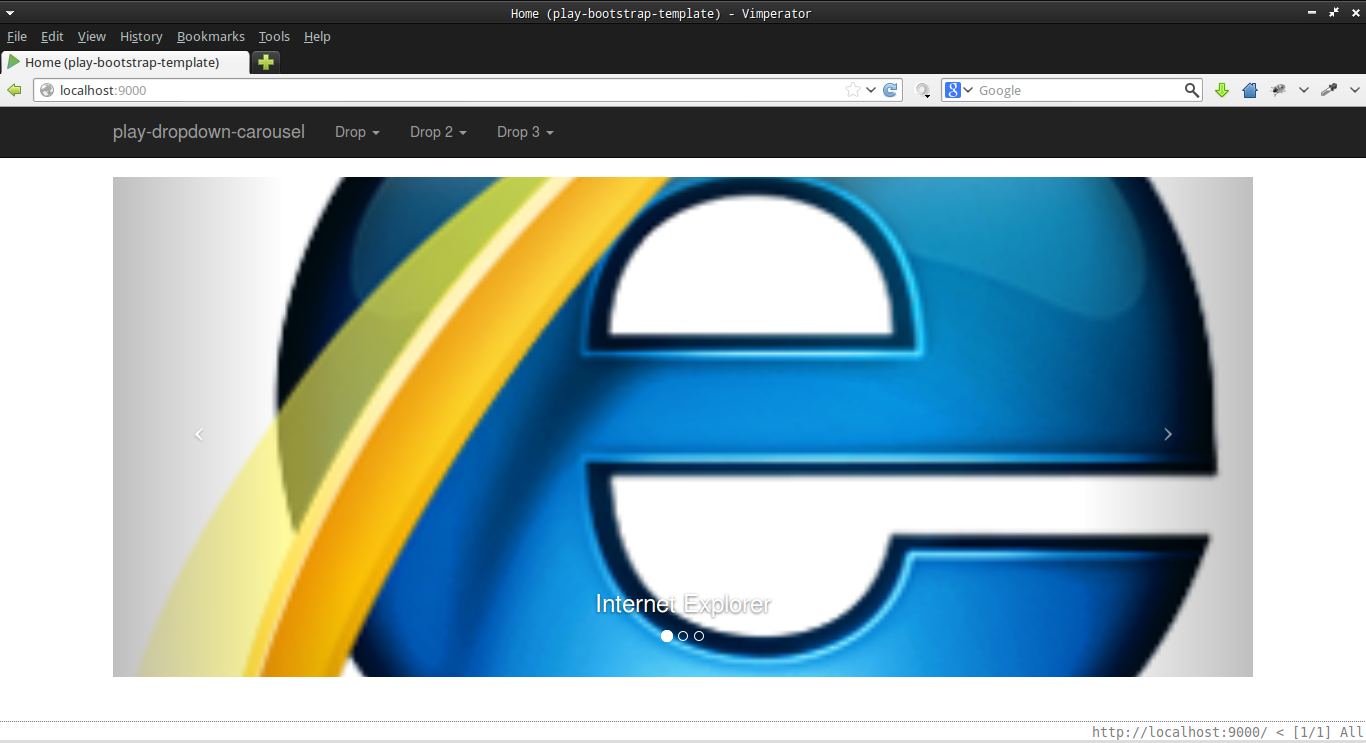The image size is (1366, 743).
Task: Expand the eyedropper dropdown arrow
Action: [1354, 90]
